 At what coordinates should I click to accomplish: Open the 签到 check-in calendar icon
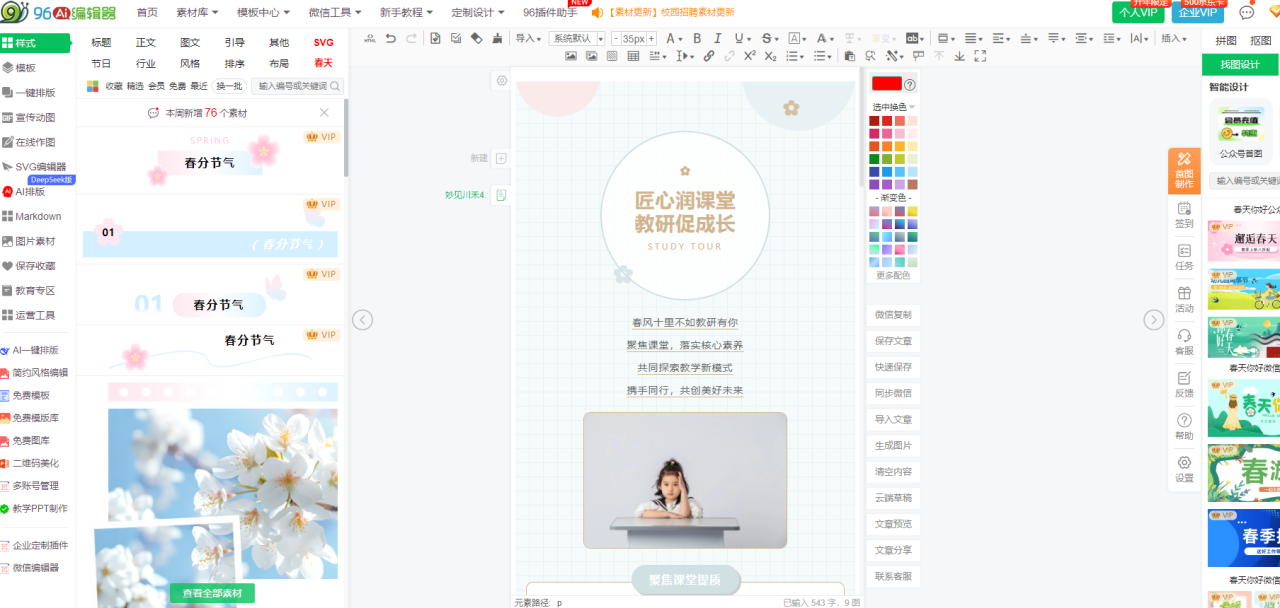point(1184,214)
